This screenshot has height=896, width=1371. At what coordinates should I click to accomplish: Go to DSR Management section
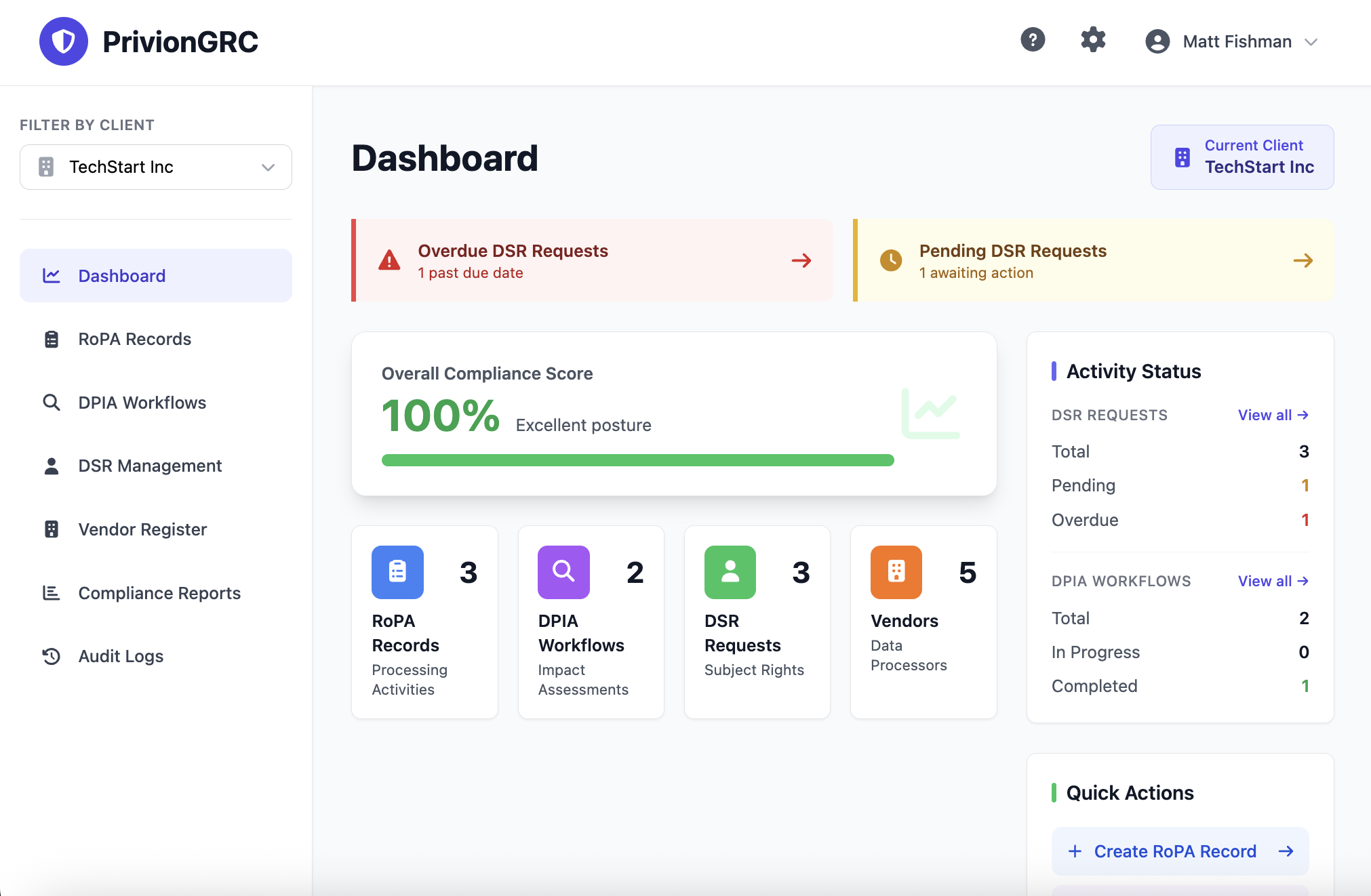click(150, 466)
